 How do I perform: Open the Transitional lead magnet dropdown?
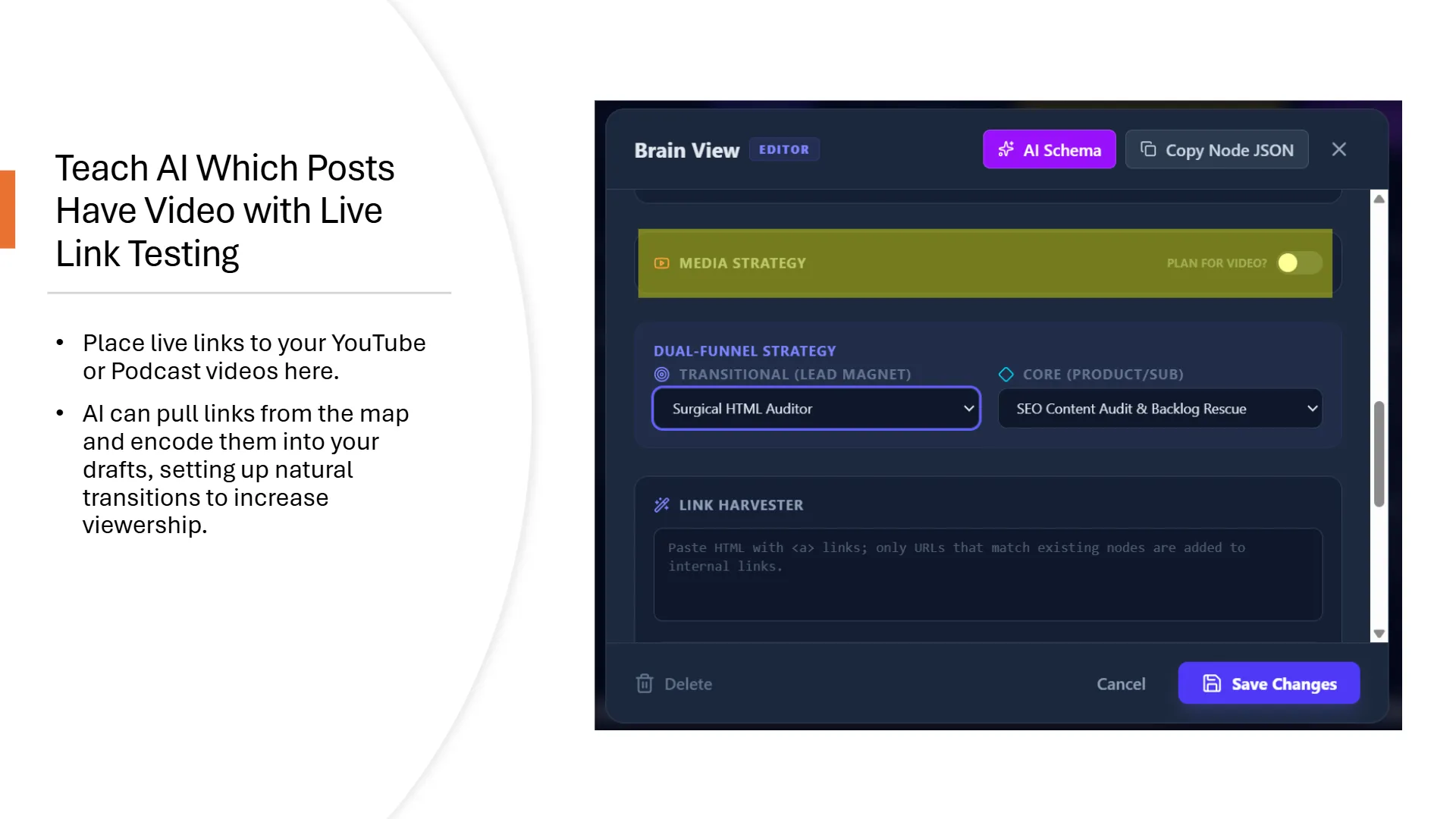[x=817, y=409]
